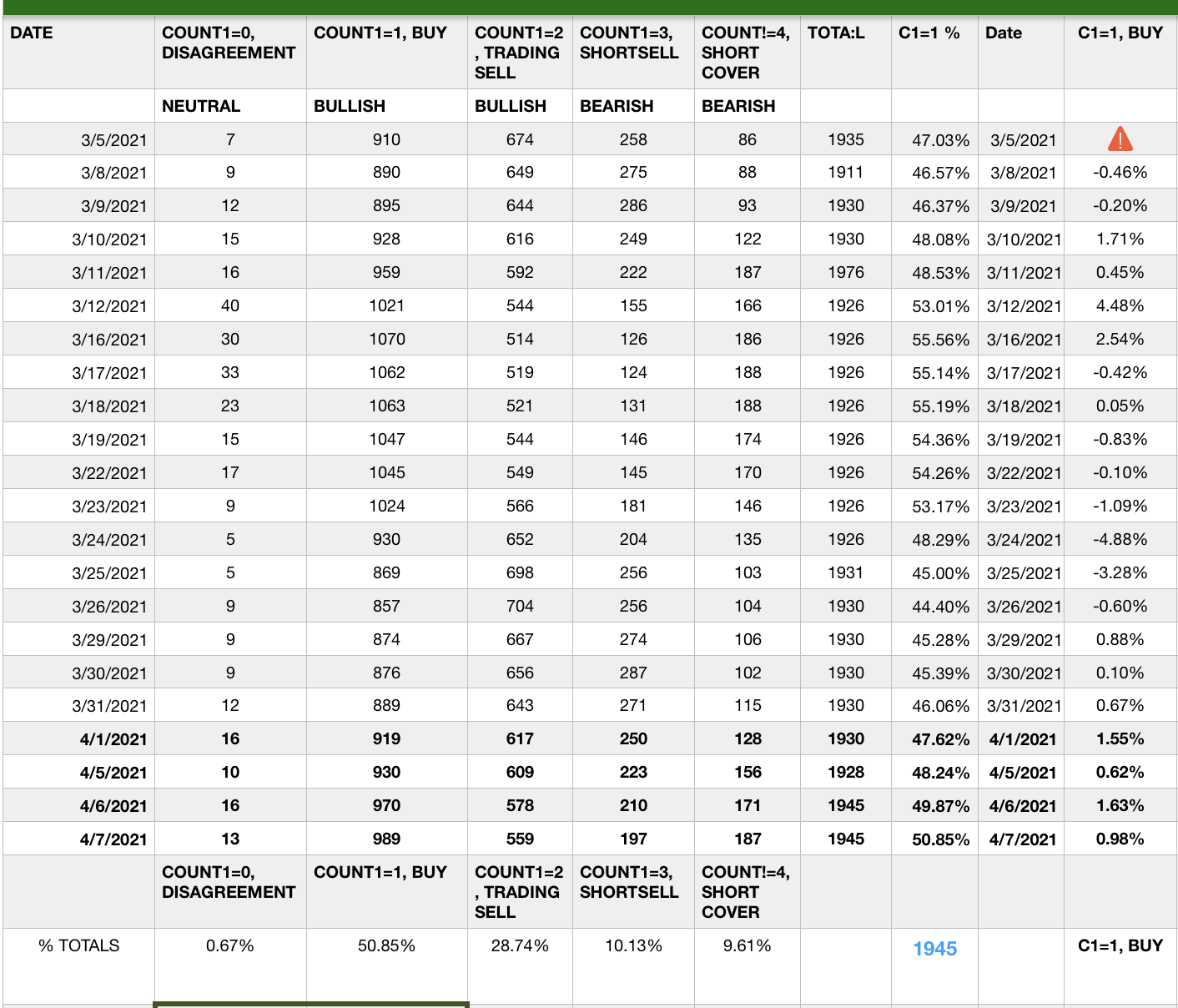Select the 989 buy count cell
Screen dimensions: 1178x1008
pos(386,839)
